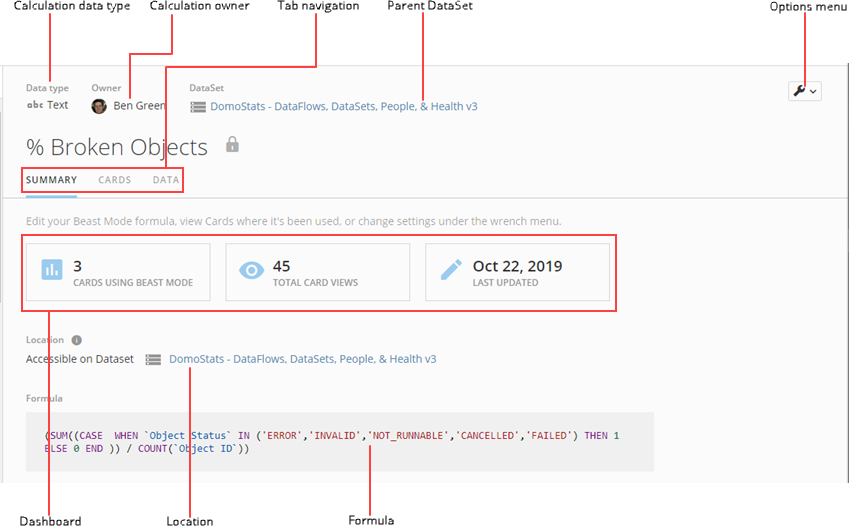Click the 'DataSet' field label
This screenshot has height=526, width=849.
(x=206, y=88)
